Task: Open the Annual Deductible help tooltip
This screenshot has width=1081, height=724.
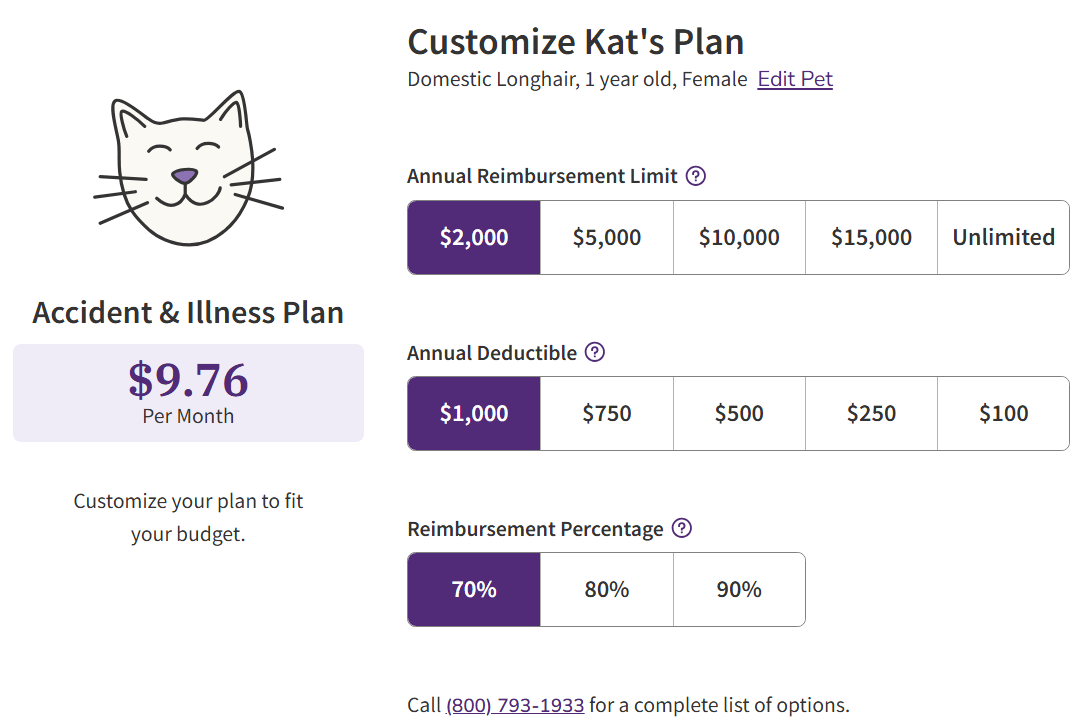Action: 594,352
